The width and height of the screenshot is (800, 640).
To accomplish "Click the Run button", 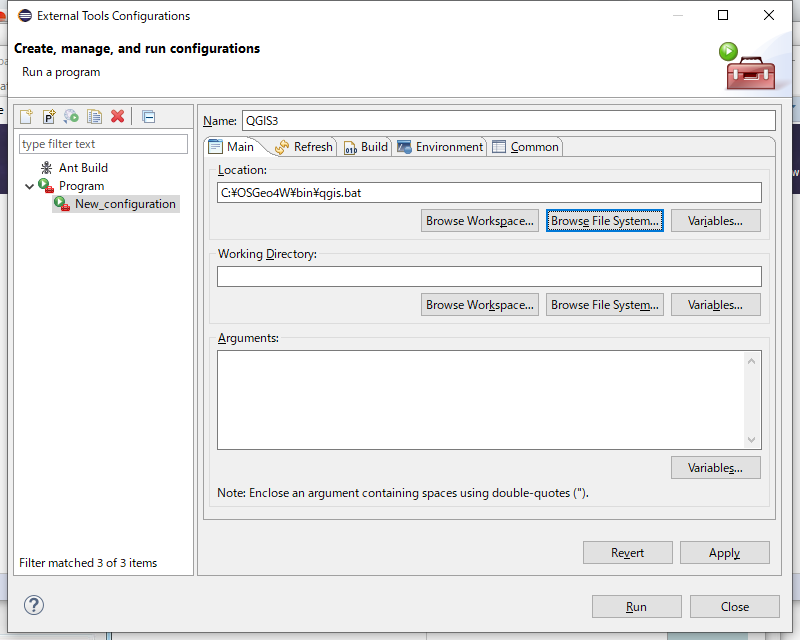I will pos(636,607).
